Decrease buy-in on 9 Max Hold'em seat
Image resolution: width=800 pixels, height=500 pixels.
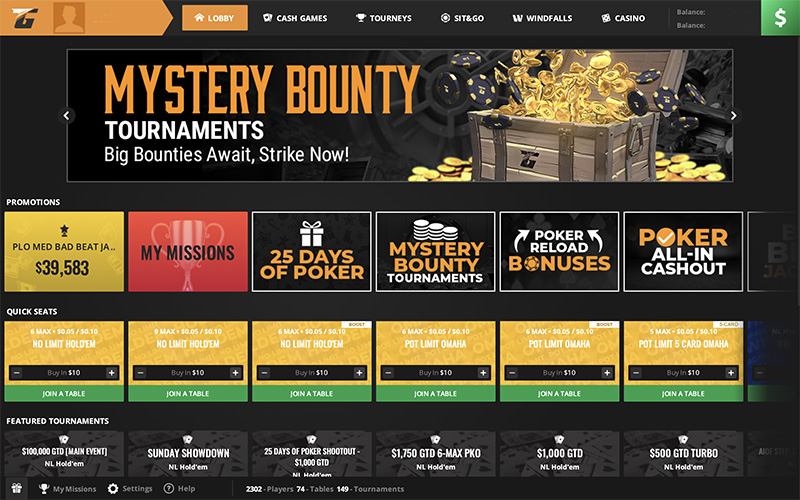click(x=141, y=373)
